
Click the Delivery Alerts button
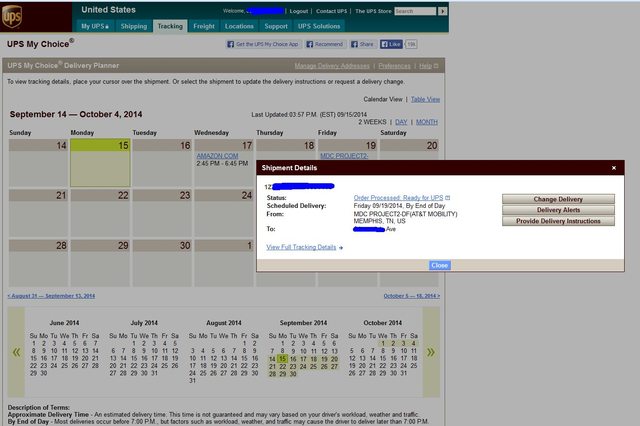[558, 210]
